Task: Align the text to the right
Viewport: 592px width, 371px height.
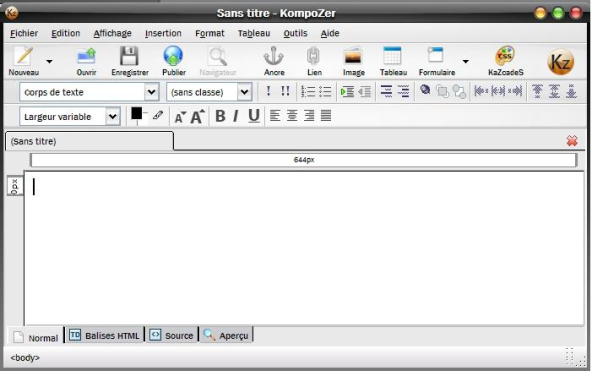Action: tap(309, 115)
